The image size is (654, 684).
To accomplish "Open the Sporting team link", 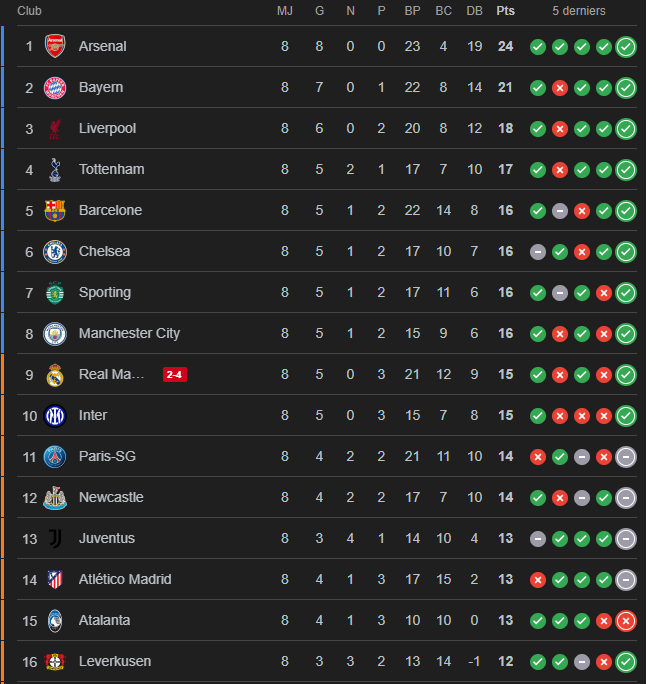I will point(104,292).
